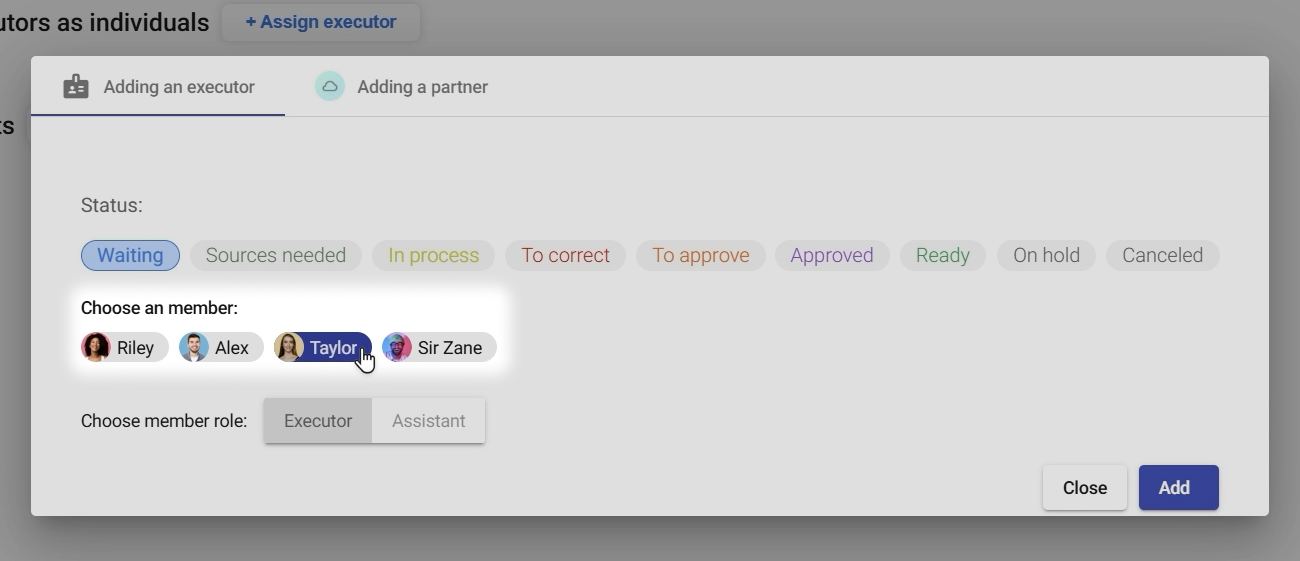Image resolution: width=1300 pixels, height=561 pixels.
Task: Set status to Waiting
Action: pyautogui.click(x=130, y=255)
